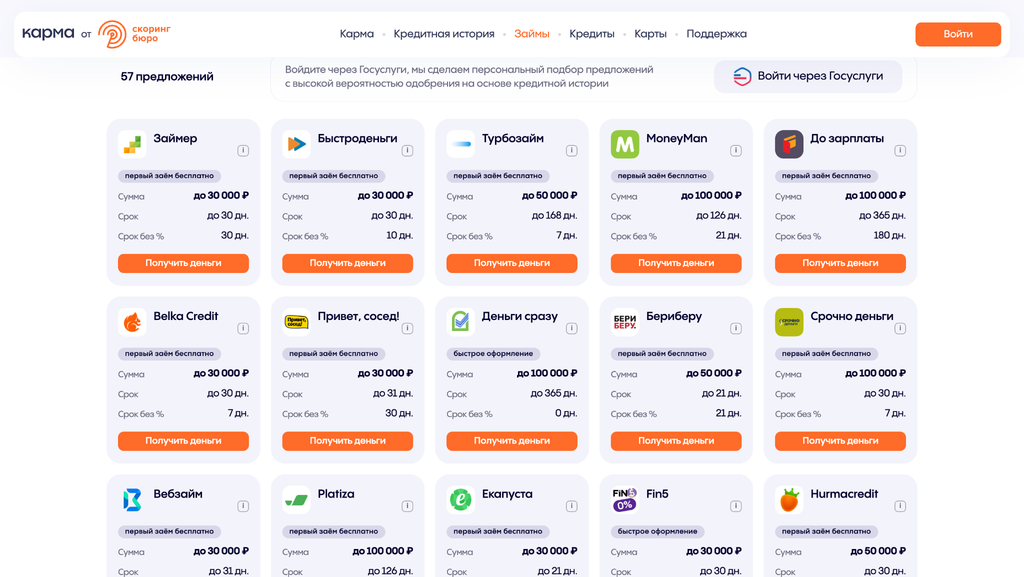Click the Быстроденьги logo icon
Image resolution: width=1024 pixels, height=577 pixels.
pyautogui.click(x=296, y=144)
